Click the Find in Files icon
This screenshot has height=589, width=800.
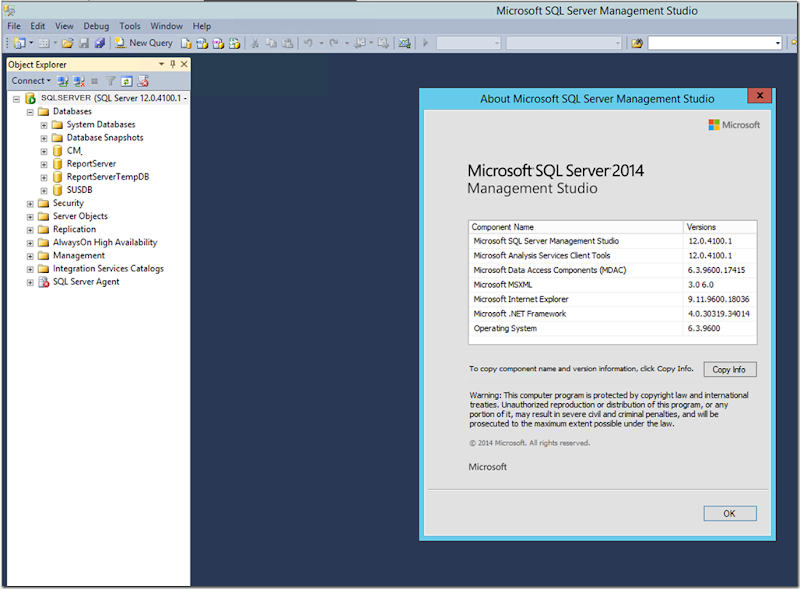(x=637, y=43)
